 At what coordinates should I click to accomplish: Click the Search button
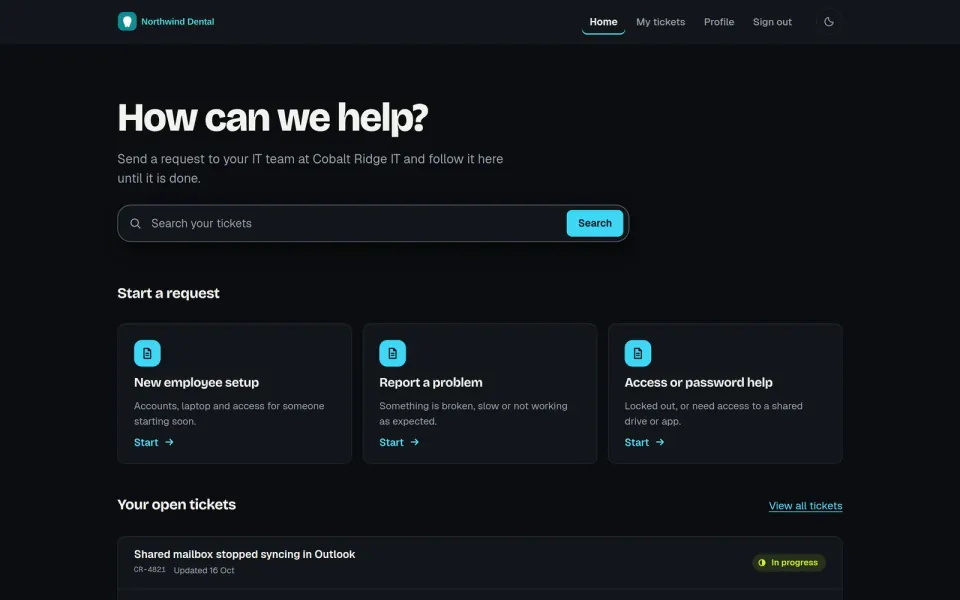(x=594, y=223)
